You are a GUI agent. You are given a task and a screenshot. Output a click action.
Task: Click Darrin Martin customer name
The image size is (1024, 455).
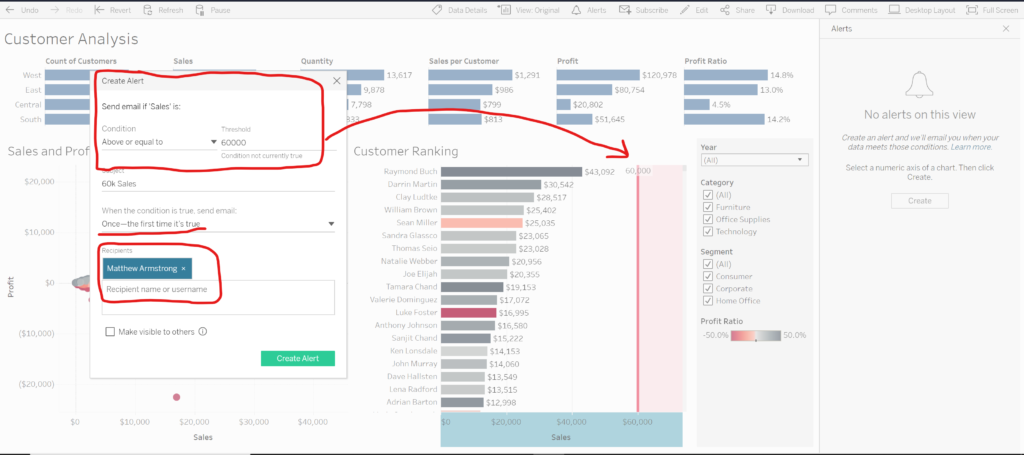coord(411,184)
